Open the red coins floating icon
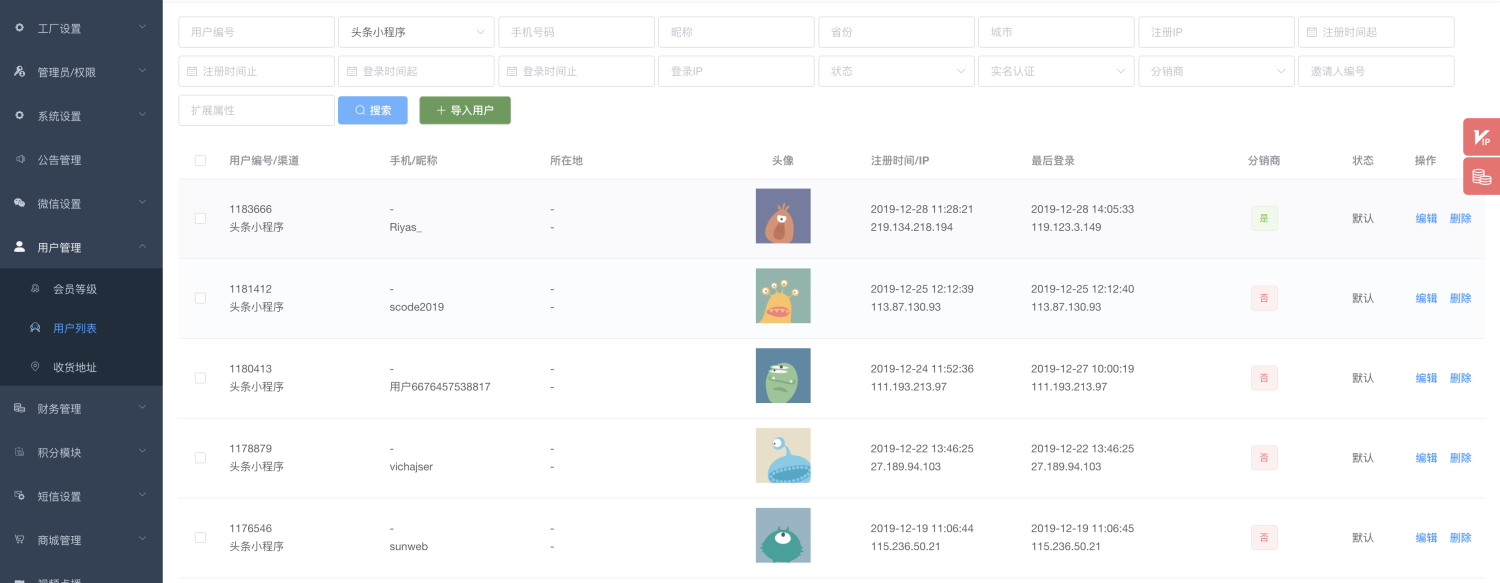 1482,176
